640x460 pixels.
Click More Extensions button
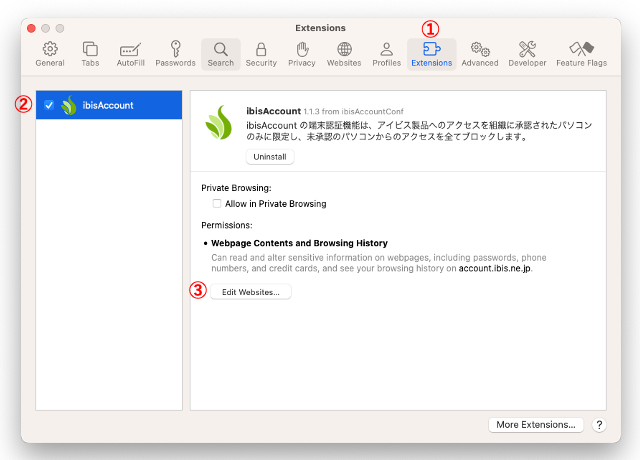coord(536,425)
